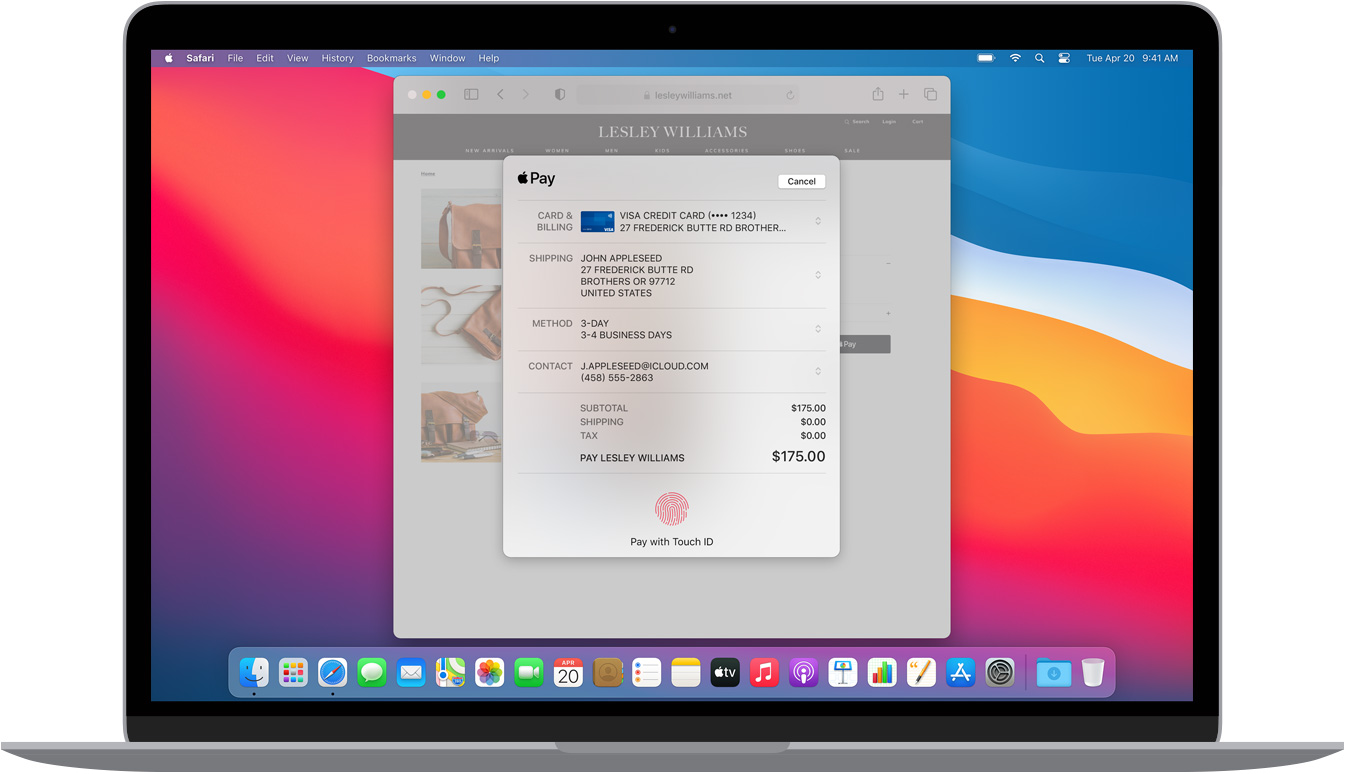Show the tab overview icon in Safari
The image size is (1345, 774).
930,94
